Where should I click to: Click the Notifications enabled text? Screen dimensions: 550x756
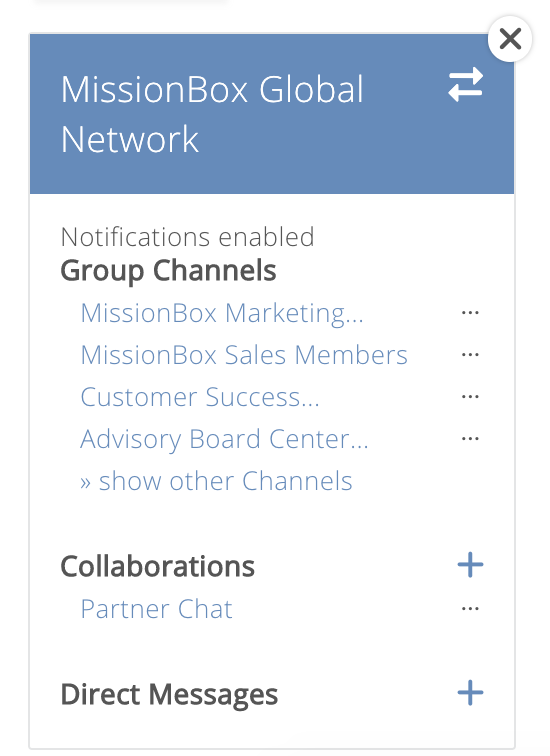pyautogui.click(x=188, y=237)
